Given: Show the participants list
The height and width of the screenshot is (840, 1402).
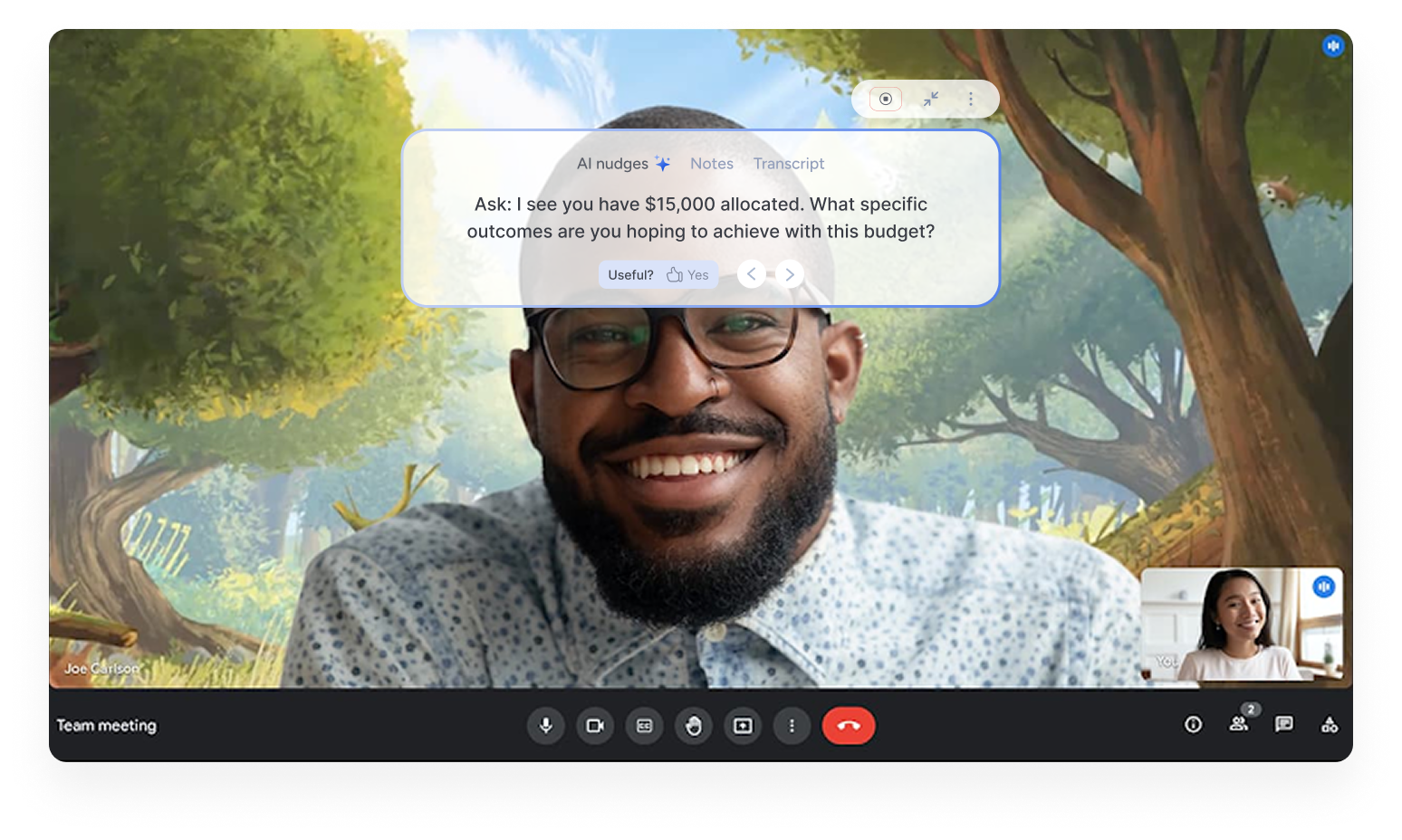Looking at the screenshot, I should (1238, 723).
